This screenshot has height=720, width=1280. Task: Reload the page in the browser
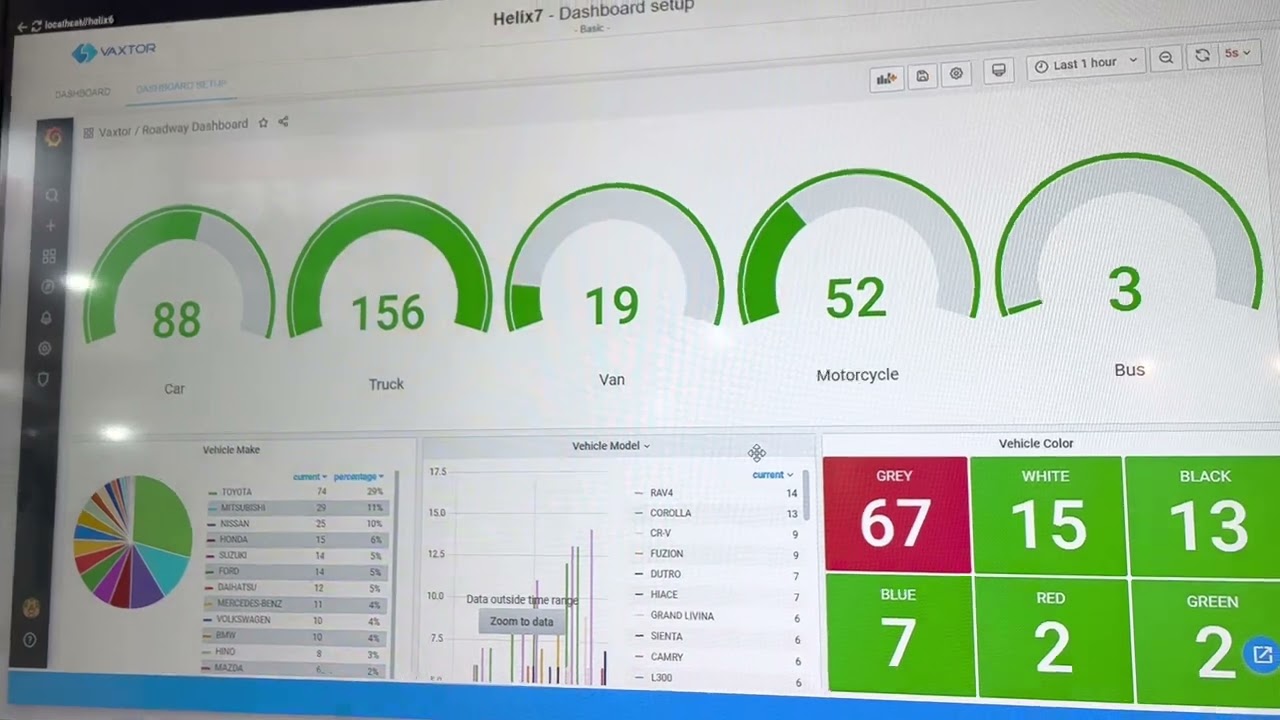coord(36,25)
